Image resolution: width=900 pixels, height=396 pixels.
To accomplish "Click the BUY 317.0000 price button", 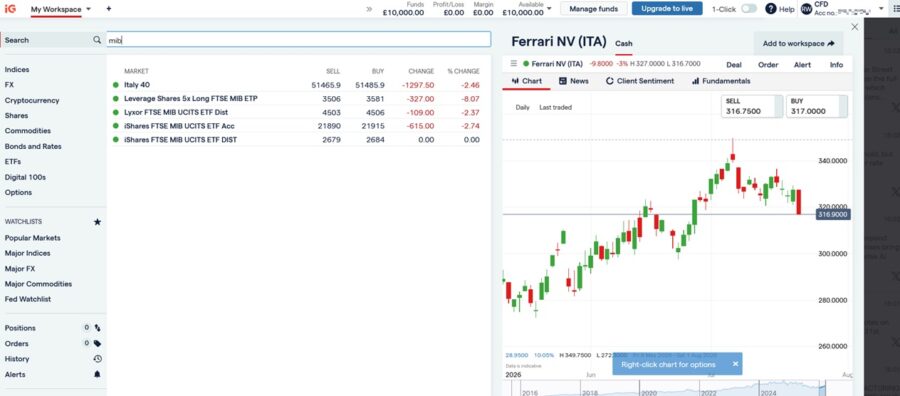I will [816, 106].
